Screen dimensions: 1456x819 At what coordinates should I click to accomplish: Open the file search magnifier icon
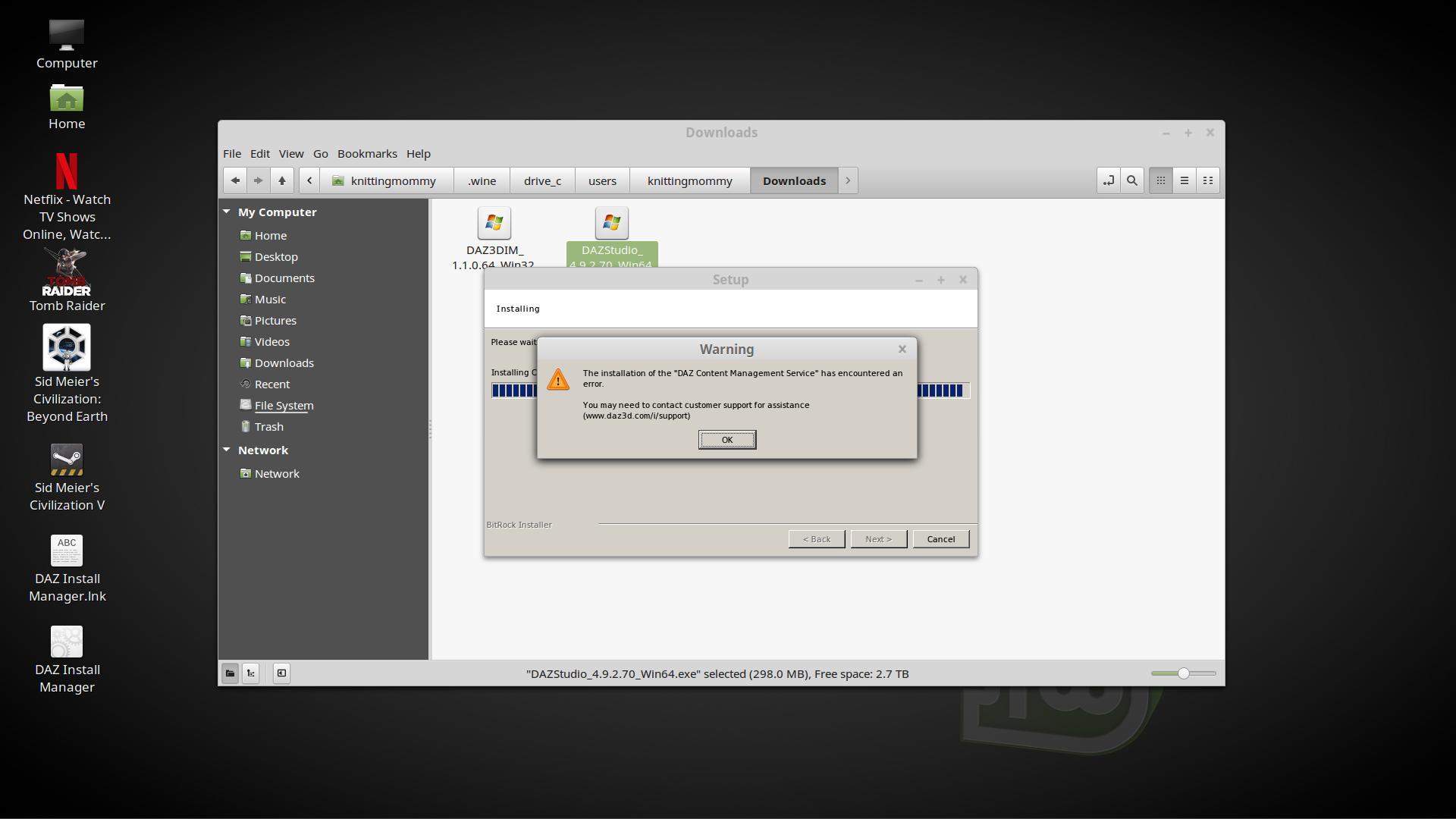tap(1132, 180)
